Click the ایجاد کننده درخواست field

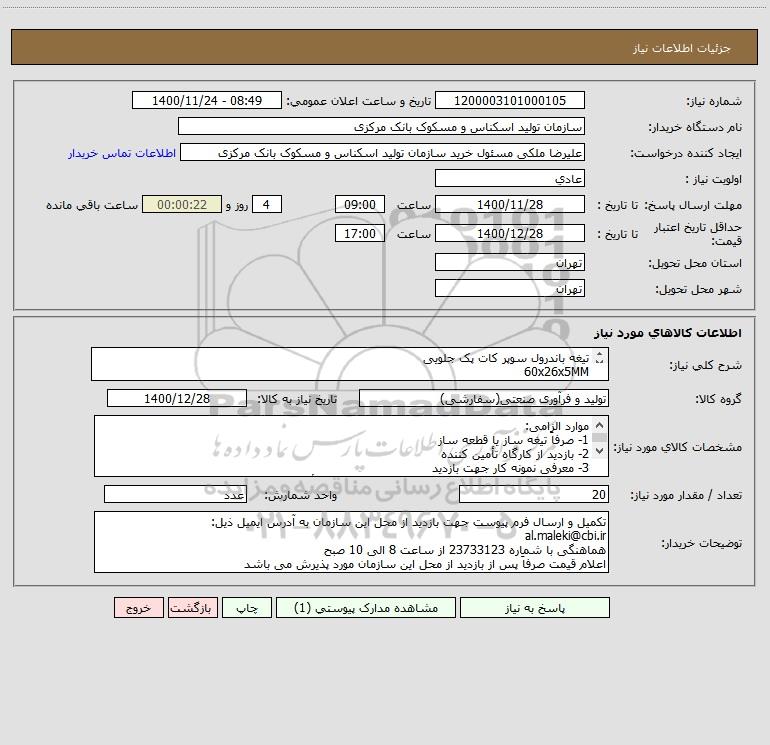[x=383, y=152]
